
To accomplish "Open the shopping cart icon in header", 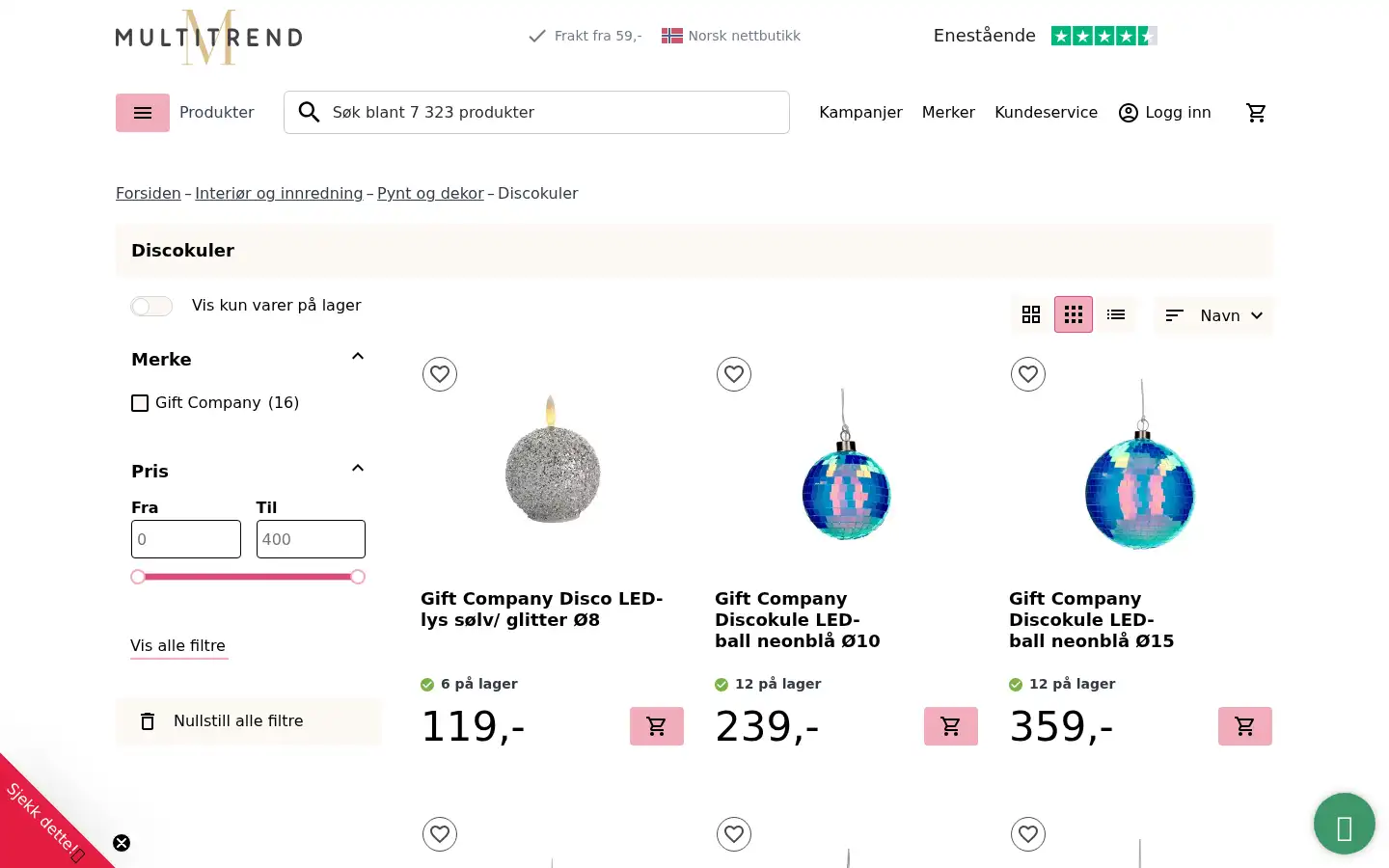I will [1256, 113].
